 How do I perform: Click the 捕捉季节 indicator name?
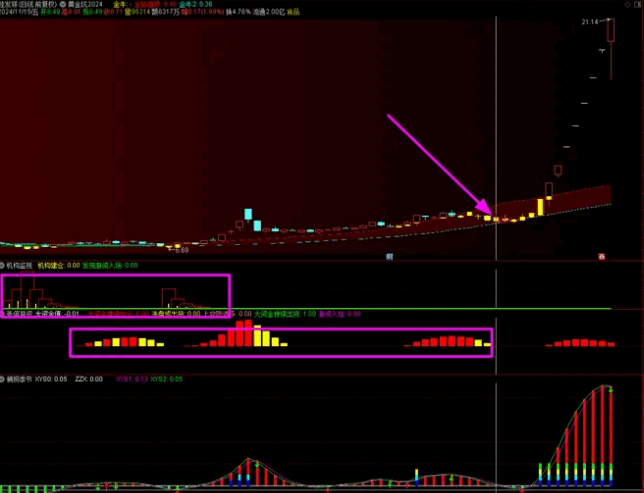(19, 380)
